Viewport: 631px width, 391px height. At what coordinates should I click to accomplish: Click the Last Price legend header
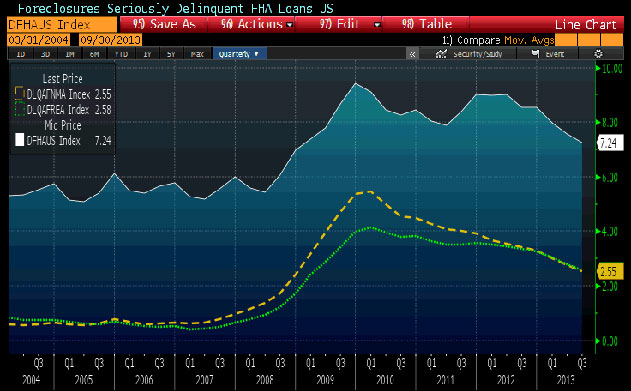click(x=62, y=79)
